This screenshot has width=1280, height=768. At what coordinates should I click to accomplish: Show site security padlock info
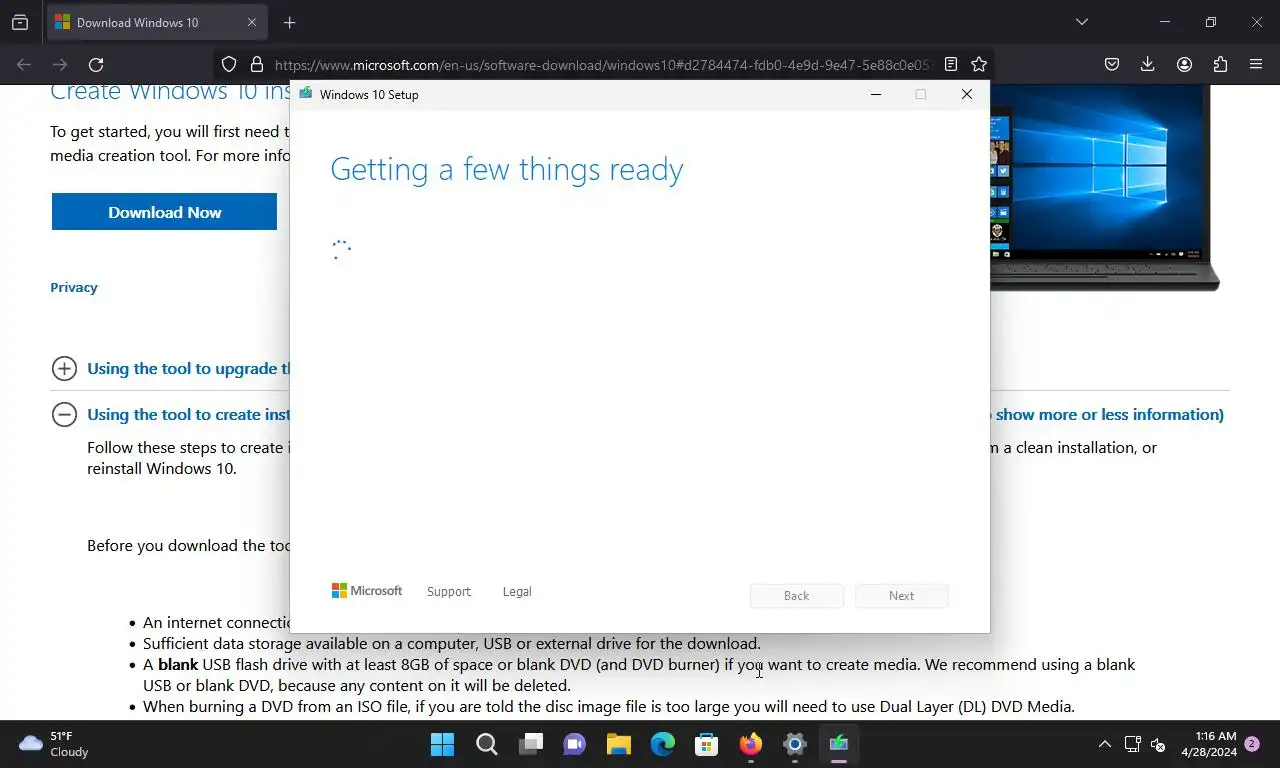pyautogui.click(x=257, y=65)
